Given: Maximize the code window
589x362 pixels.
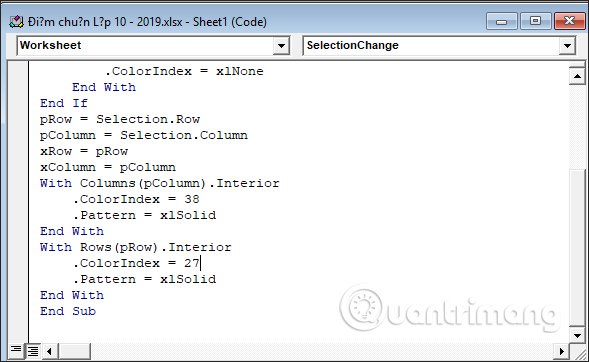Looking at the screenshot, I should point(535,21).
